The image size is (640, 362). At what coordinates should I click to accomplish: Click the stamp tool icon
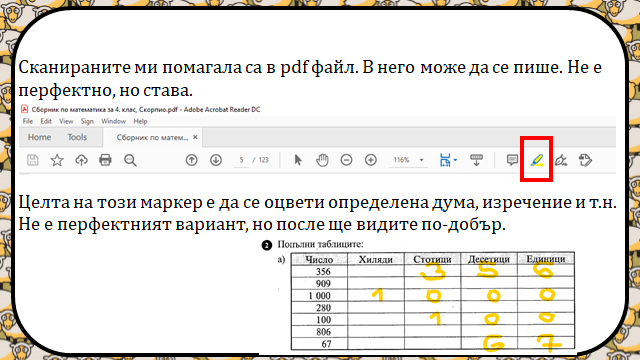(585, 160)
